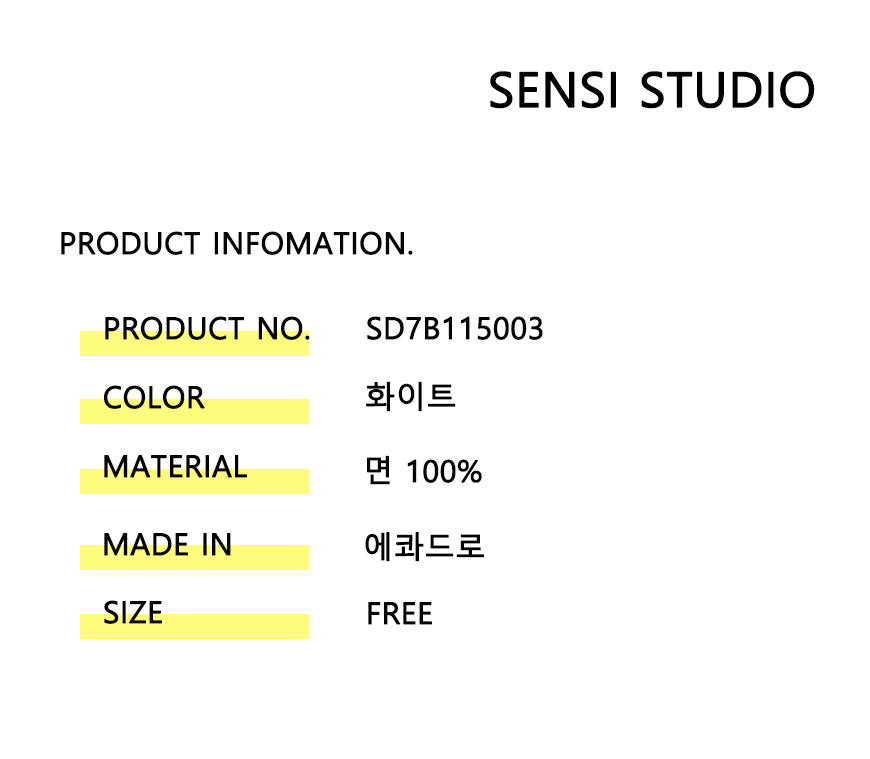Select the MADE IN label
This screenshot has height=759, width=870.
[x=167, y=545]
